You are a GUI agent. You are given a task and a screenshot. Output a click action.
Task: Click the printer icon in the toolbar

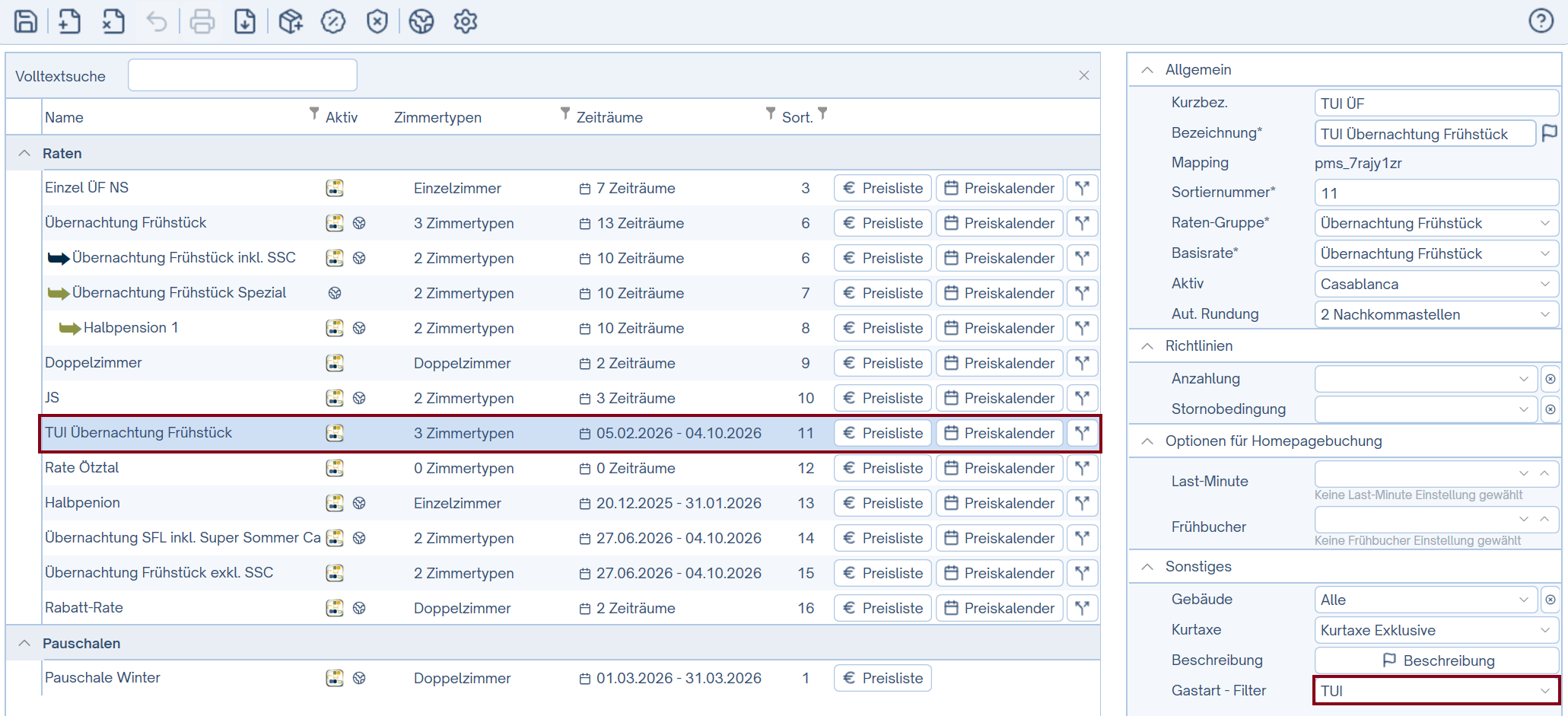coord(202,21)
